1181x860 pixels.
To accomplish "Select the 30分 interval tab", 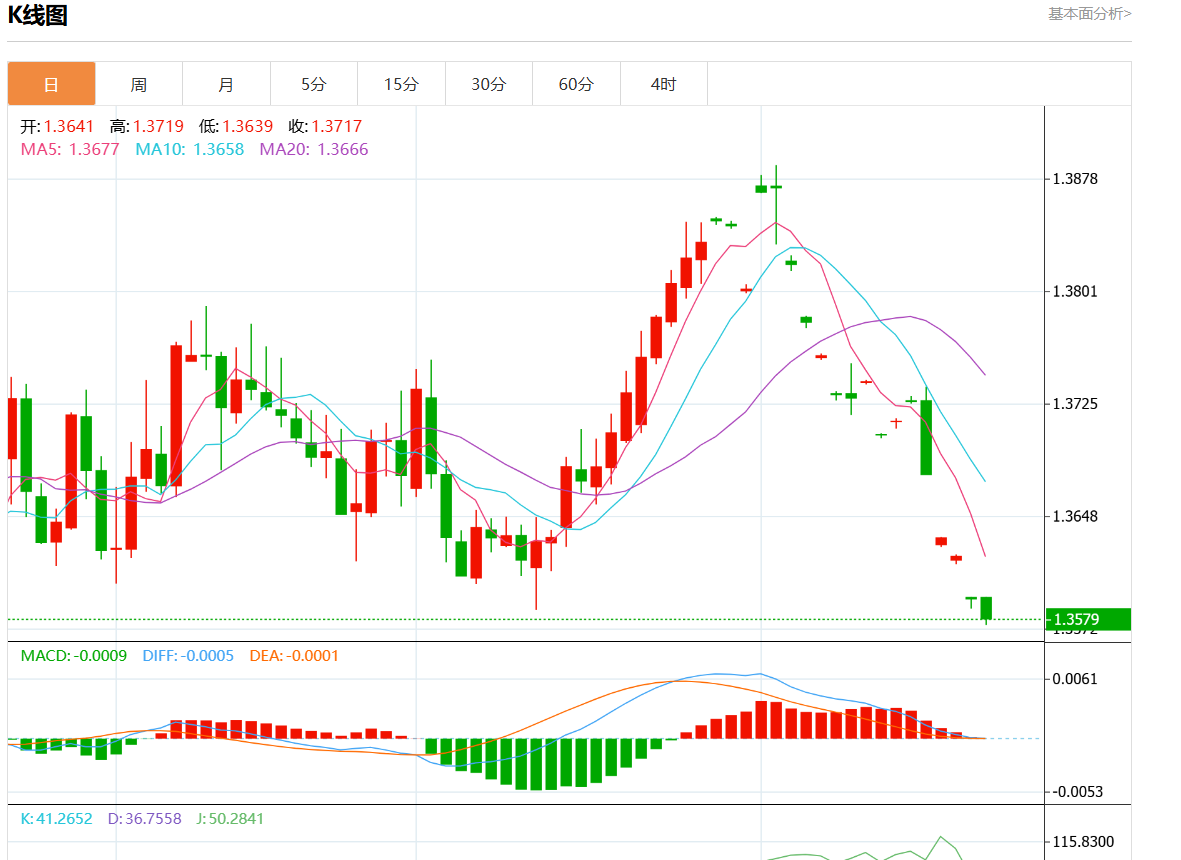I will 489,84.
